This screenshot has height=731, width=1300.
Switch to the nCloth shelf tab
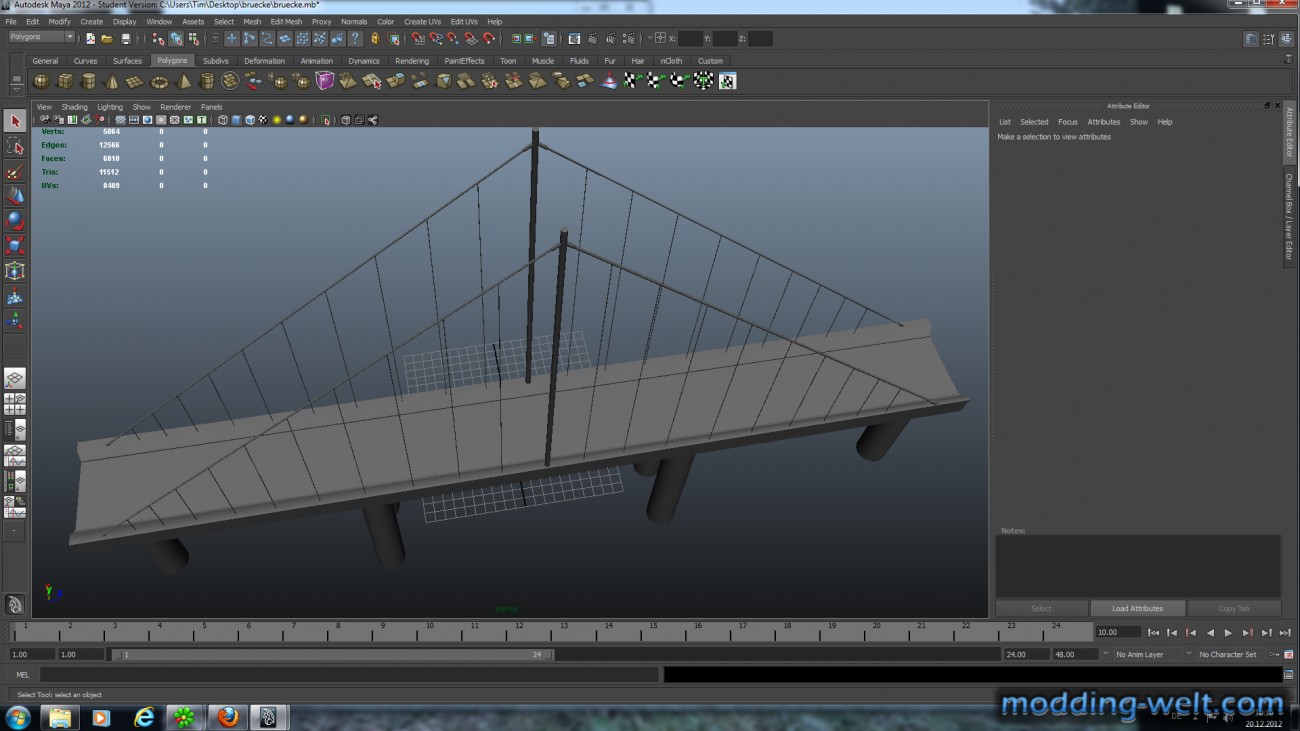671,61
